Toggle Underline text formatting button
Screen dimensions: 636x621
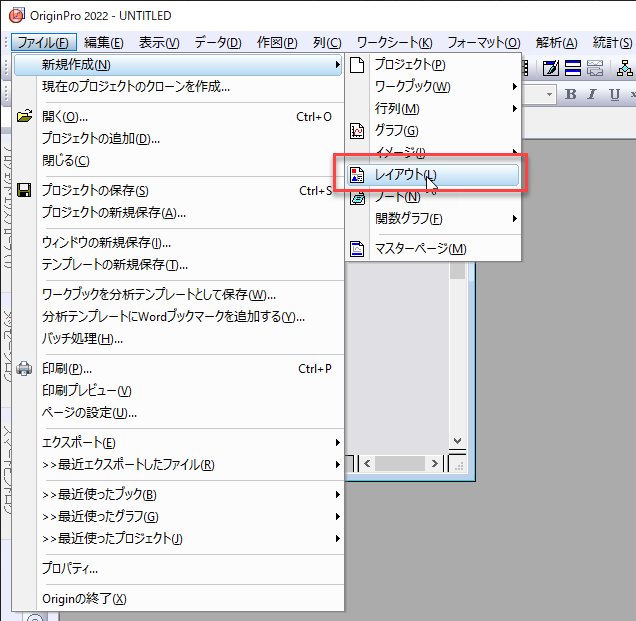pos(615,94)
